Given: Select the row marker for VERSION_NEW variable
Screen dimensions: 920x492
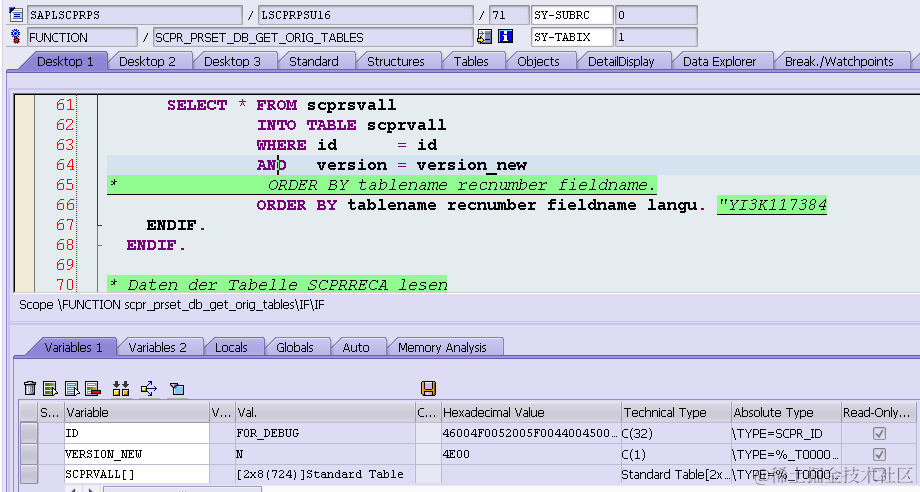Looking at the screenshot, I should coord(29,454).
